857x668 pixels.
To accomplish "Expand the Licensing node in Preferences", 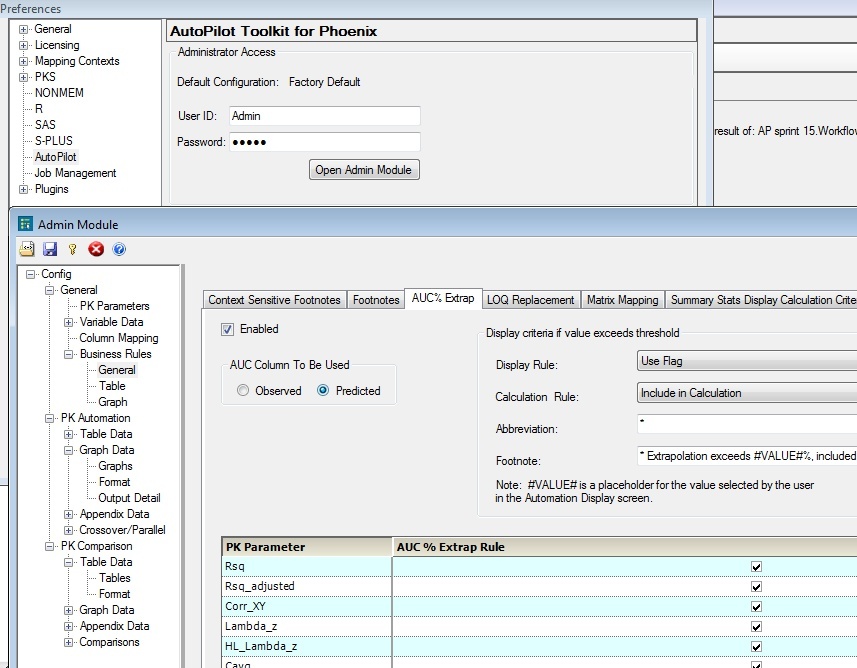I will pos(23,45).
